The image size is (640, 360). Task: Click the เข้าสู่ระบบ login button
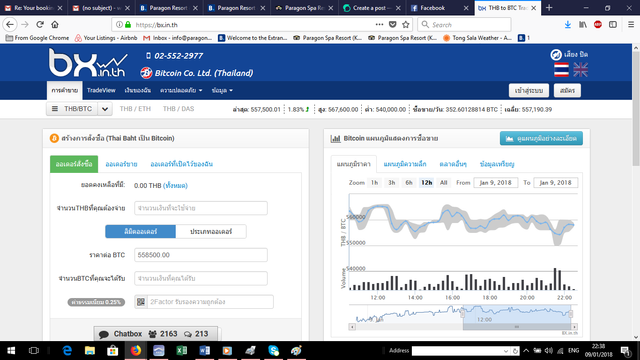click(x=529, y=91)
